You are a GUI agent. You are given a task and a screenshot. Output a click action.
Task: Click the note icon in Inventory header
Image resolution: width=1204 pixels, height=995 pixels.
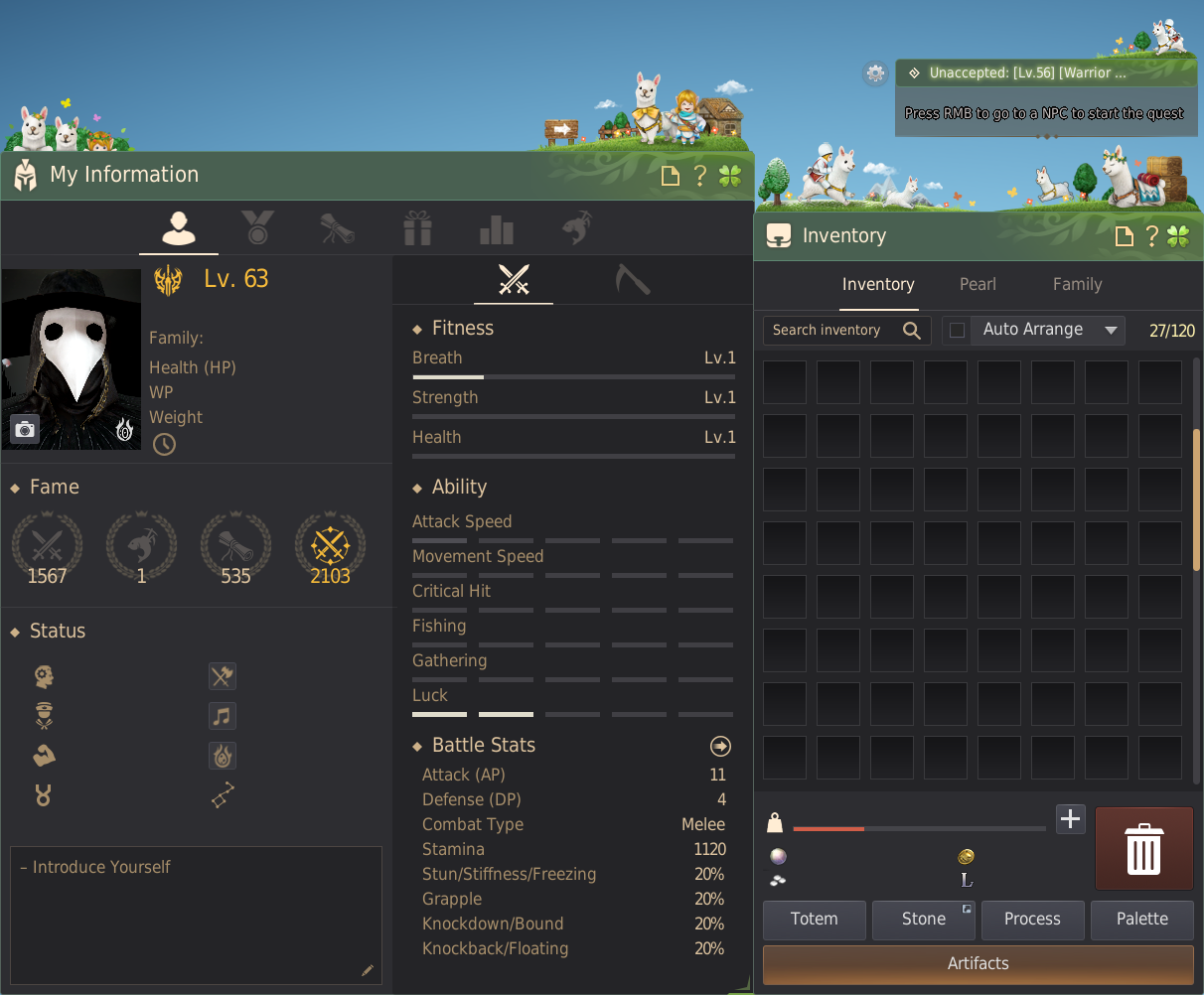(x=1124, y=236)
